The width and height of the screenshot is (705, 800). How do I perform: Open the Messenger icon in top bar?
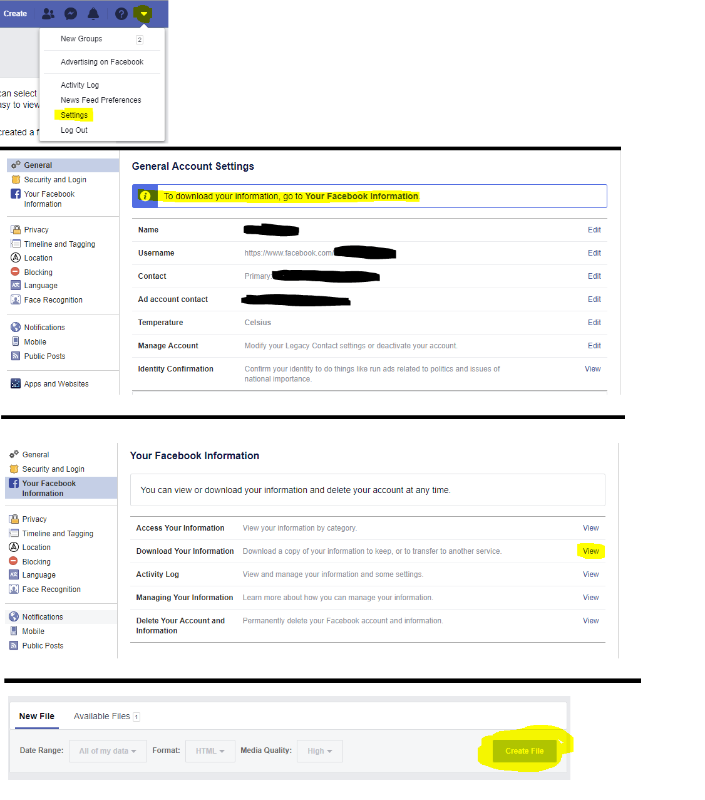pos(71,14)
